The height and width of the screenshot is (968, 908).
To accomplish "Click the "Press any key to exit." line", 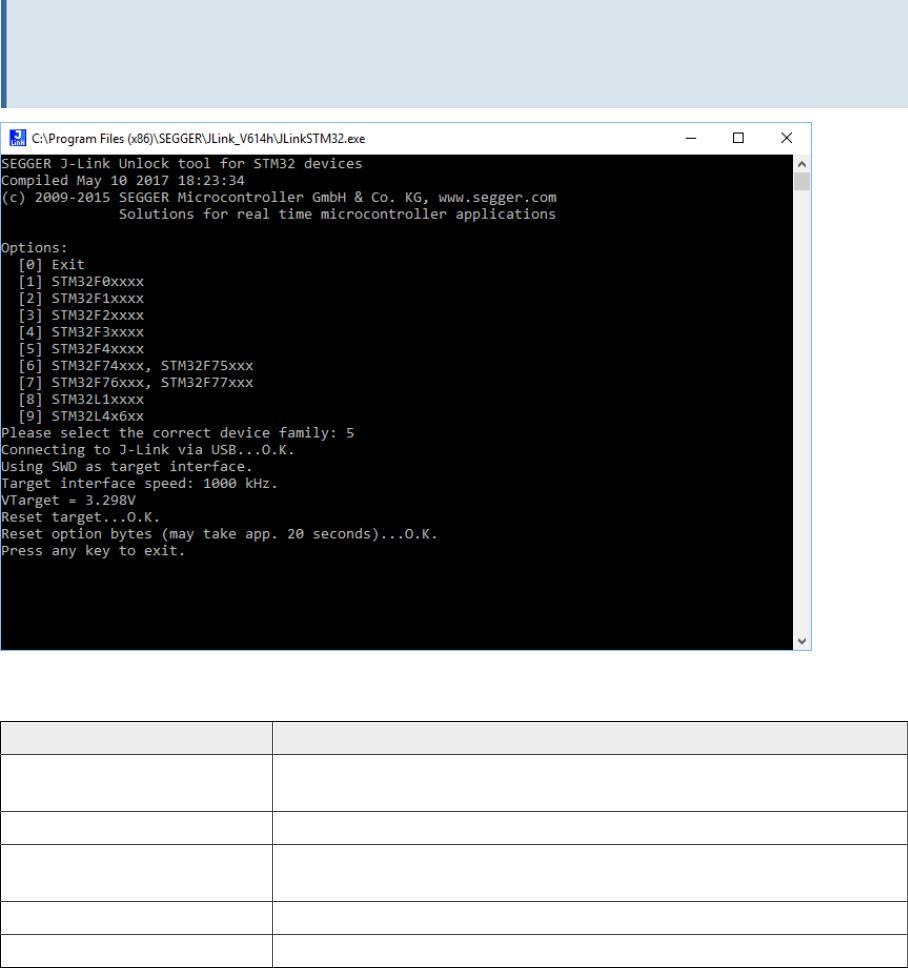I will pos(93,551).
